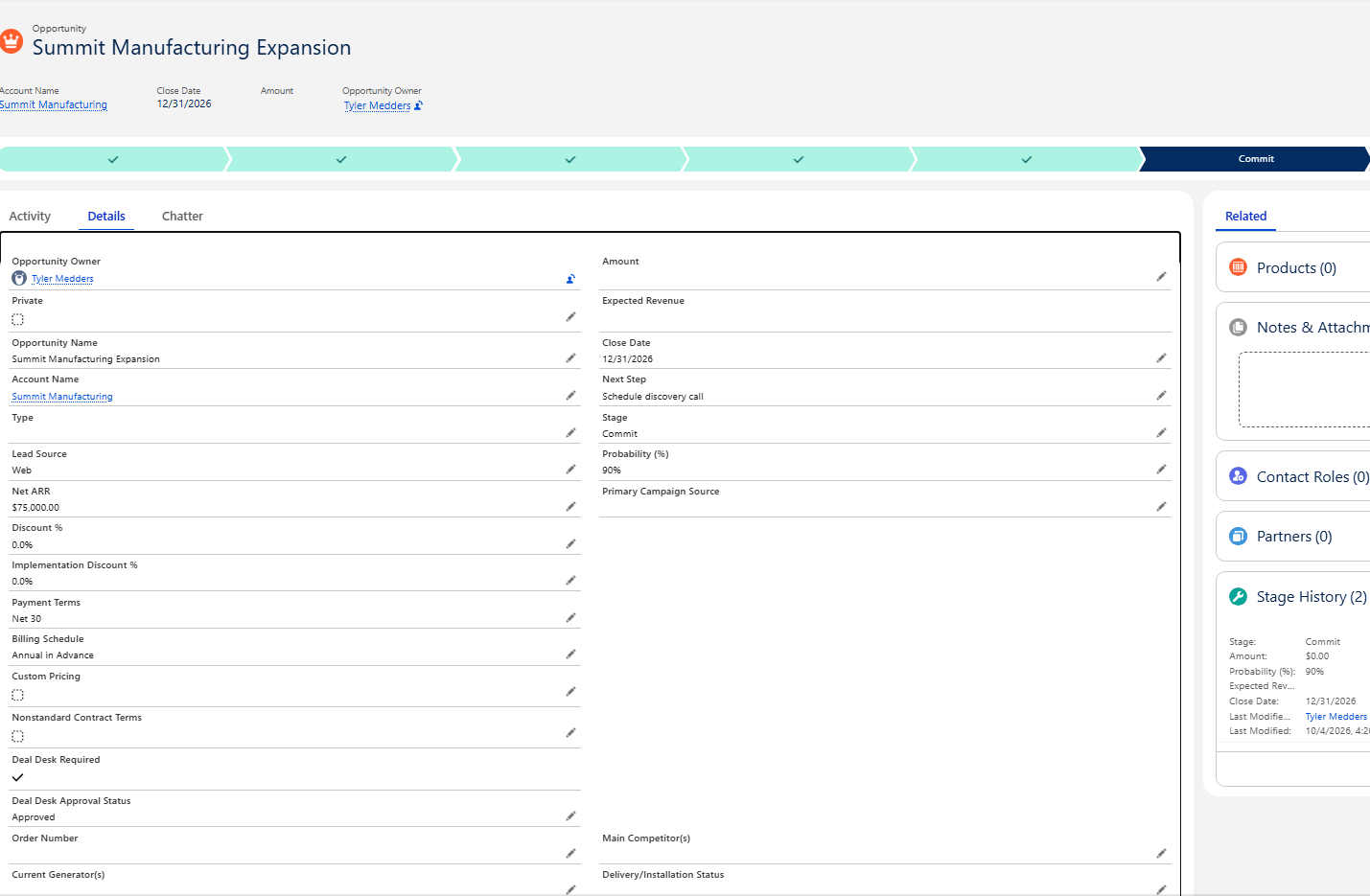Click pencil icon for Lead Source
1370x896 pixels.
(x=570, y=469)
